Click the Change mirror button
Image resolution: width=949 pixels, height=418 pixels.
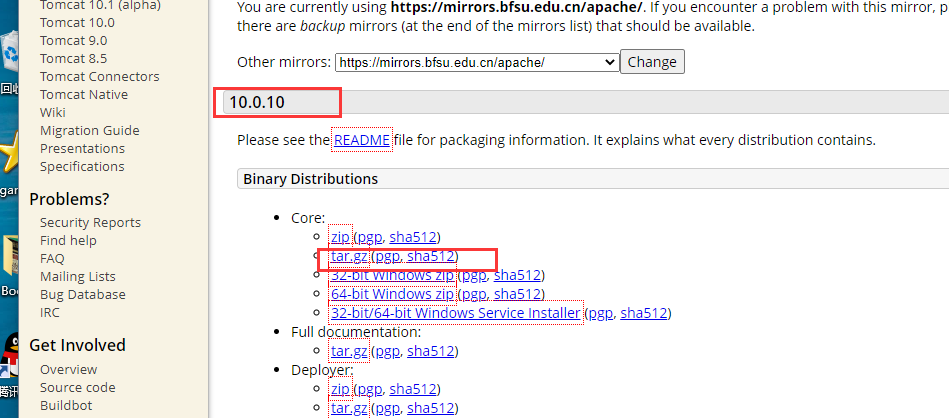click(x=652, y=62)
